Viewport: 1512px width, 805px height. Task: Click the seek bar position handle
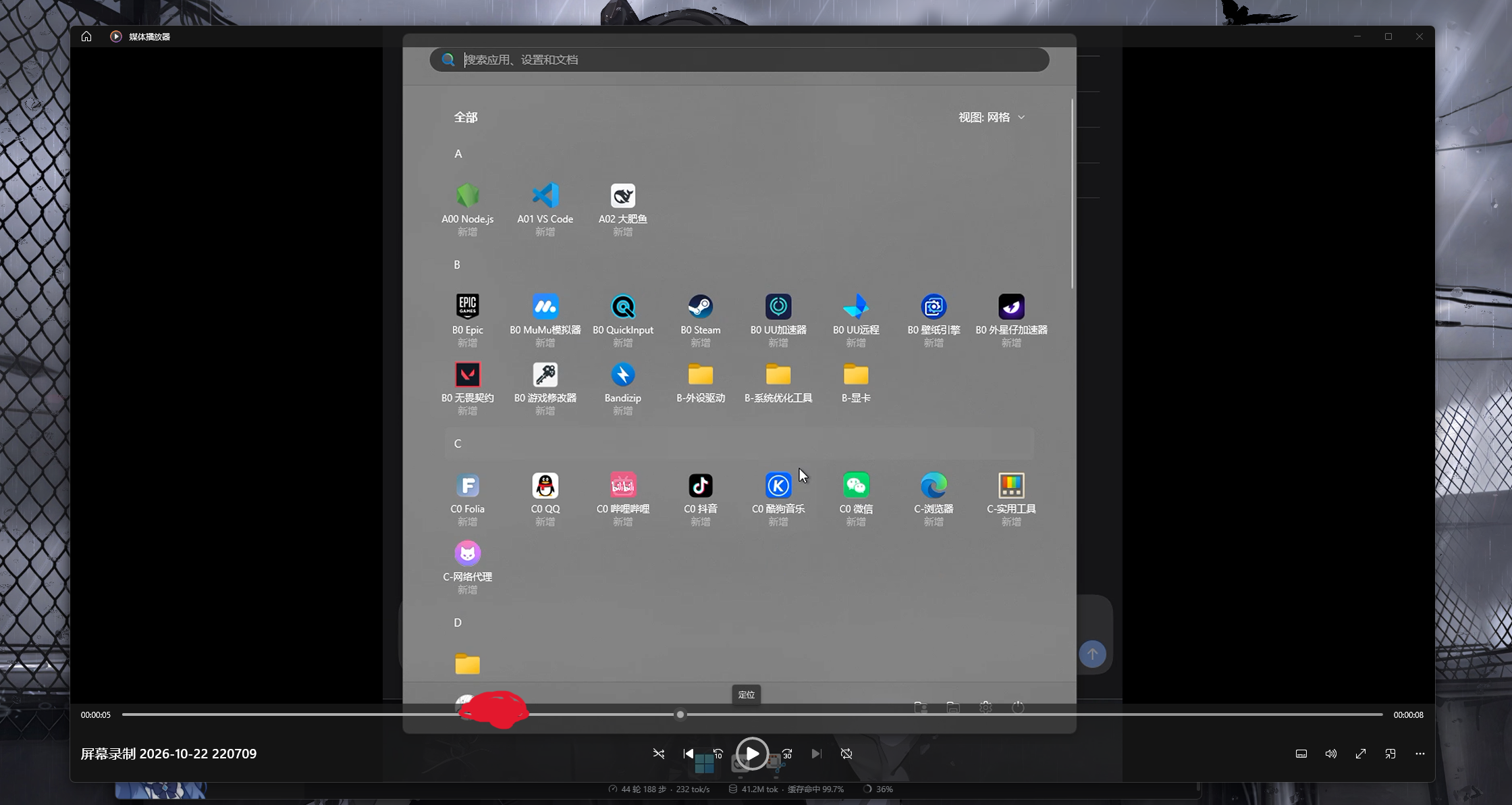680,715
